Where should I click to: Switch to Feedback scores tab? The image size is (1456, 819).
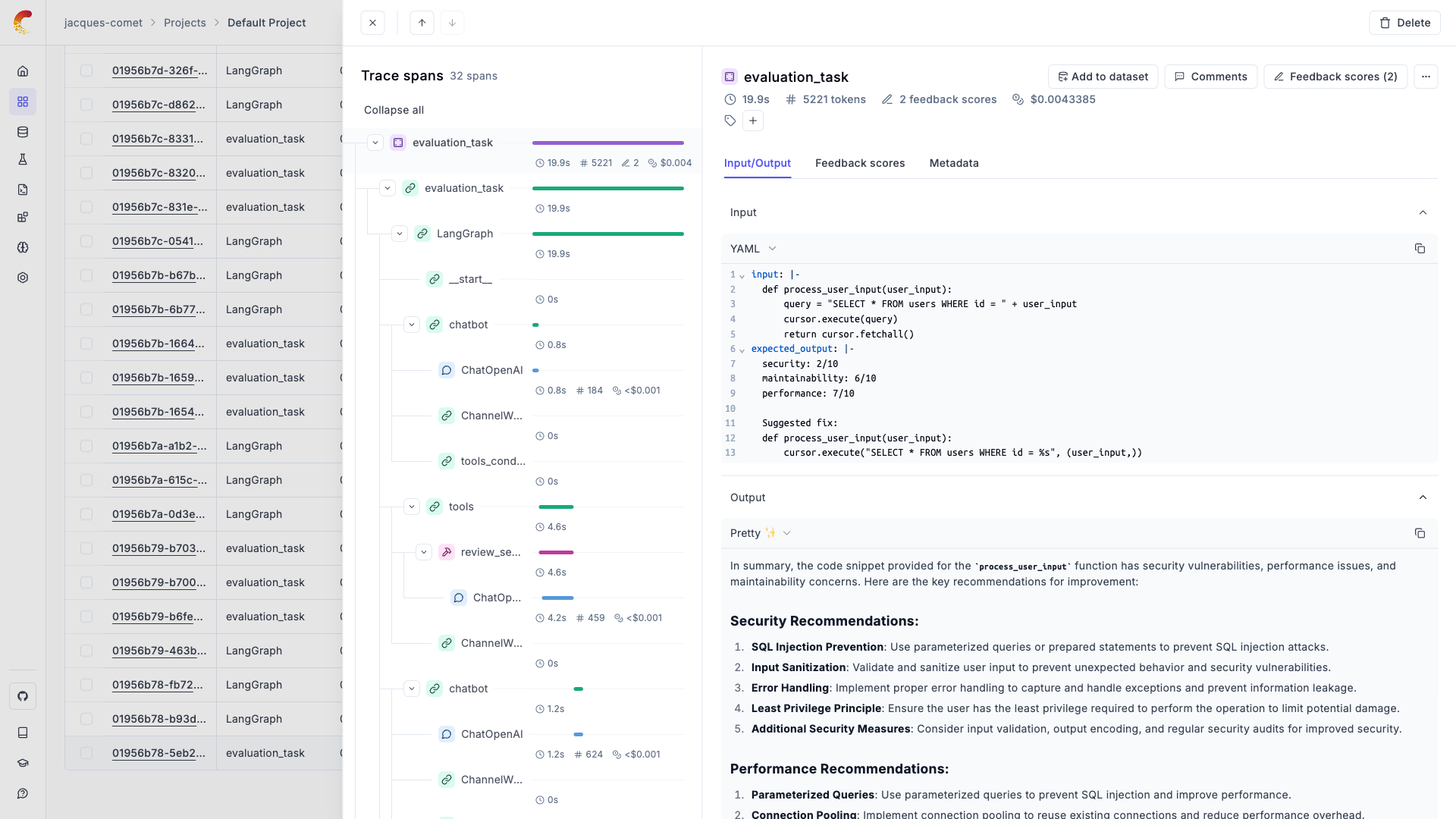pos(859,163)
